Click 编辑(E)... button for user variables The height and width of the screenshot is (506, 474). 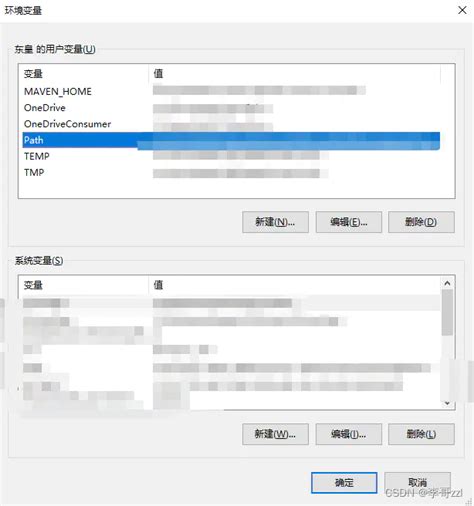349,222
